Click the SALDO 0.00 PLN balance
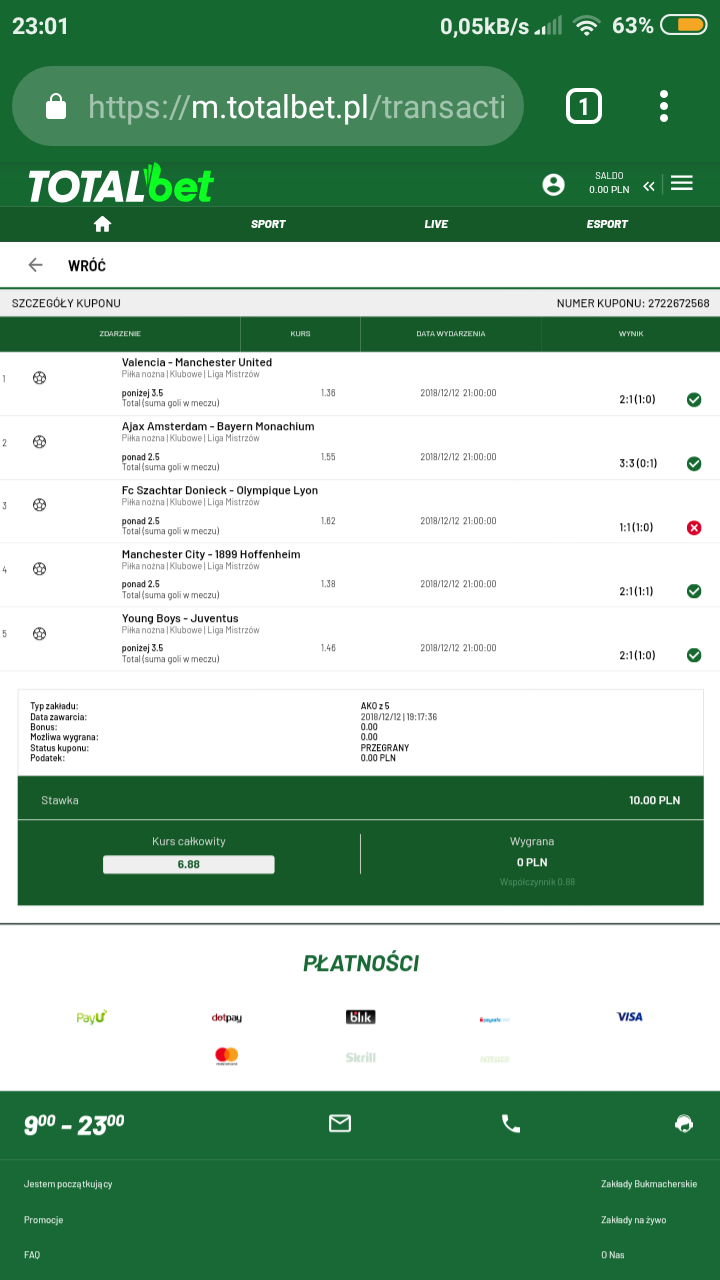 pos(609,183)
